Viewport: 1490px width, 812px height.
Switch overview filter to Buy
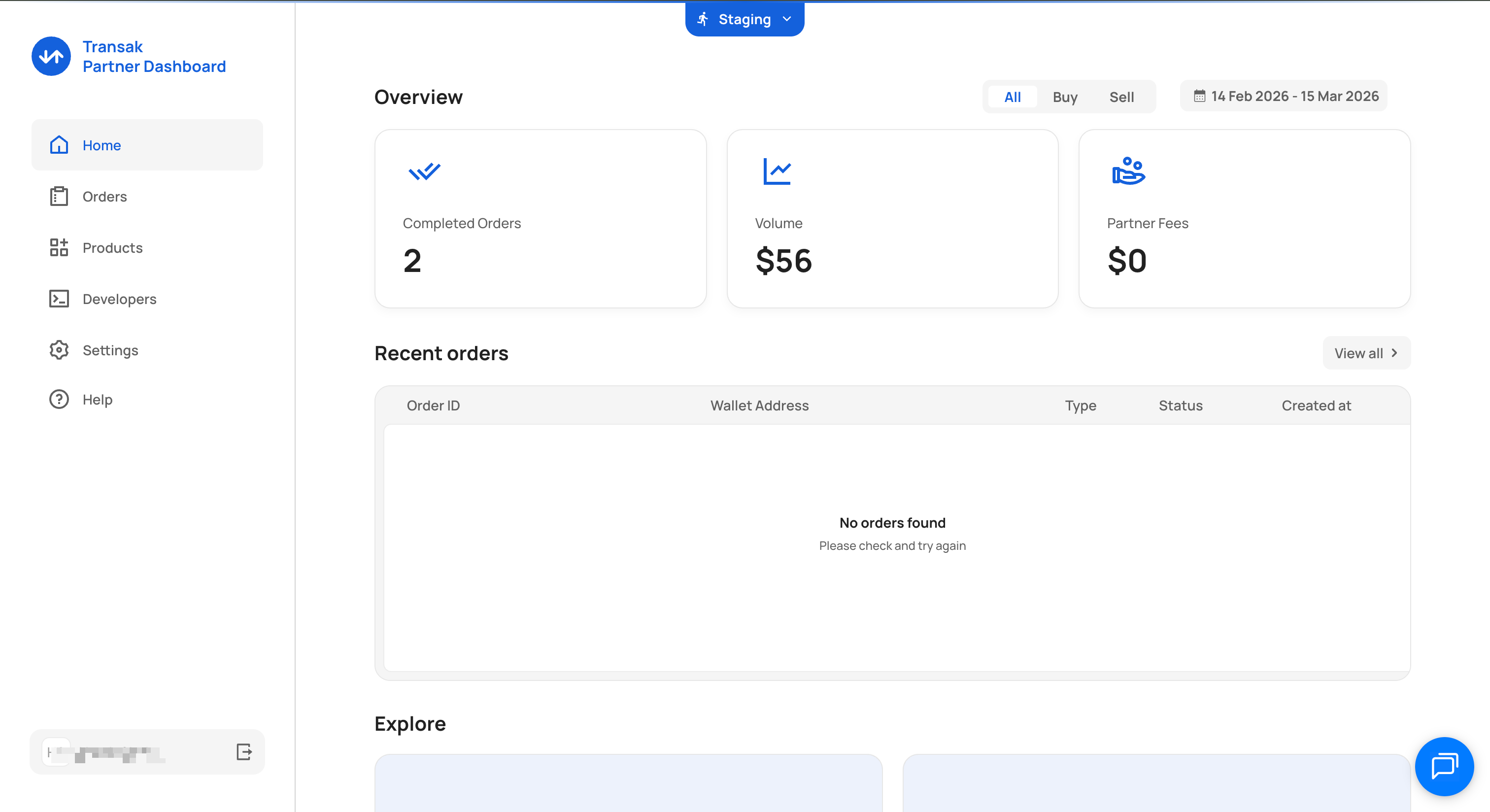[x=1065, y=97]
